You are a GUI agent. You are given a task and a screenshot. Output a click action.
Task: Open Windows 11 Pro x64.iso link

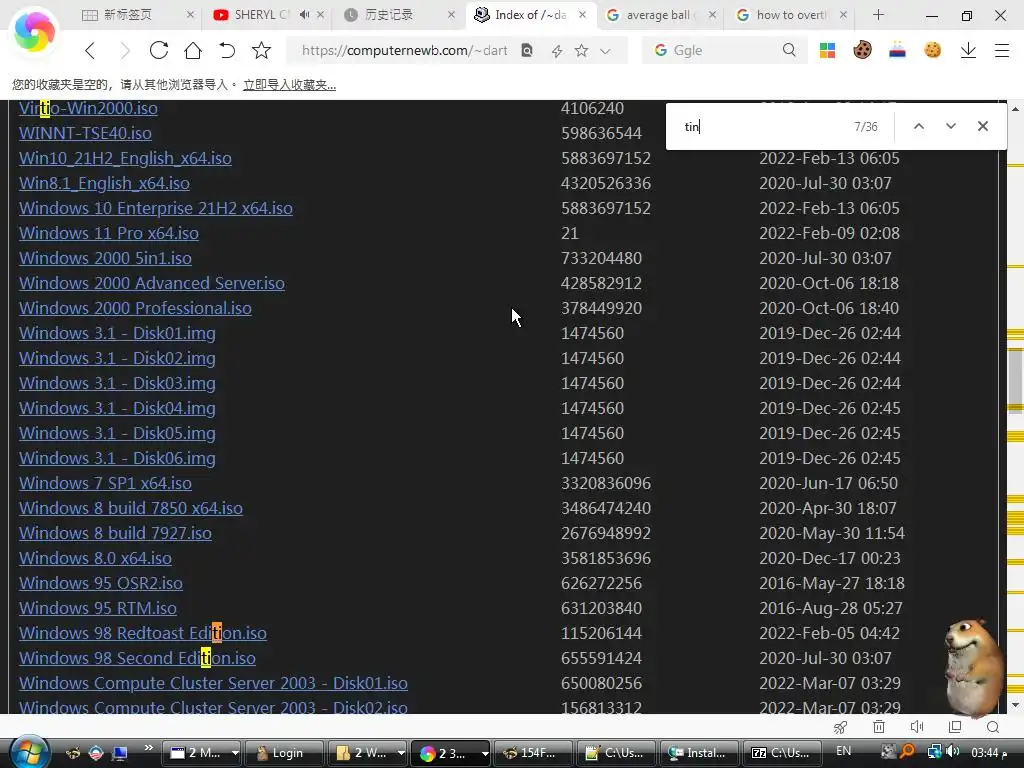coord(109,233)
